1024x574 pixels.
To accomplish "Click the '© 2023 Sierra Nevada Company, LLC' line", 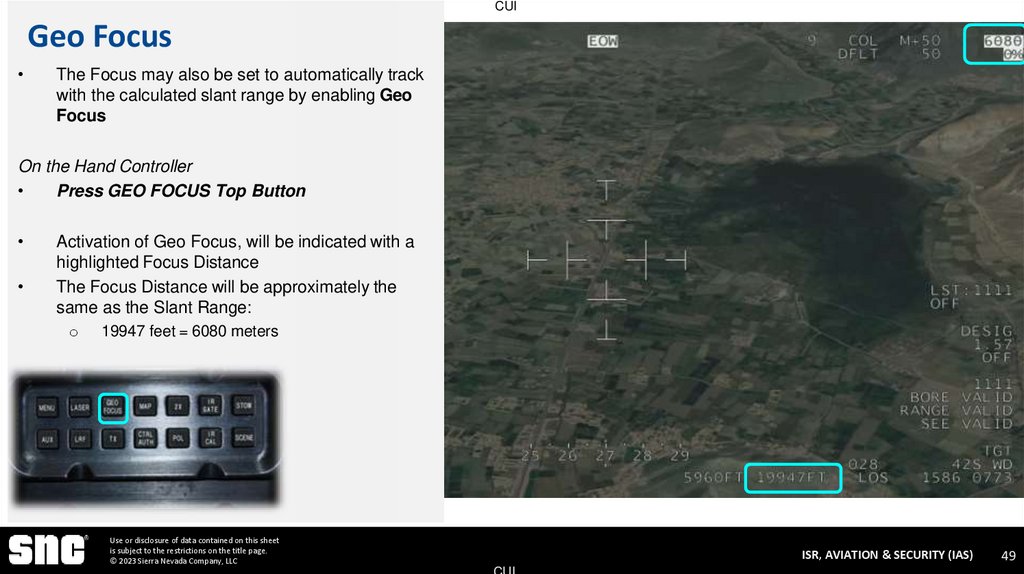I will (x=173, y=561).
